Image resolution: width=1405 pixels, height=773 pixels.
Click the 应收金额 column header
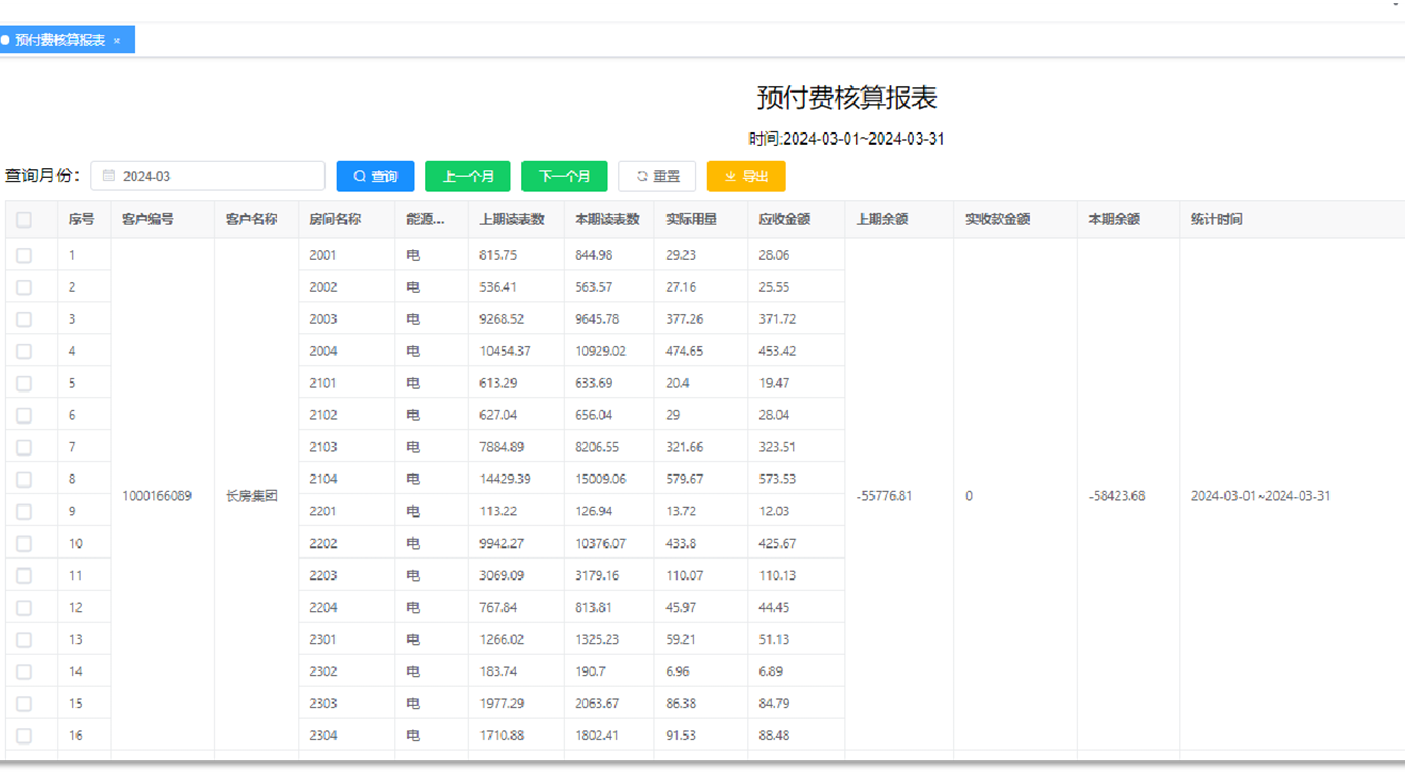784,220
